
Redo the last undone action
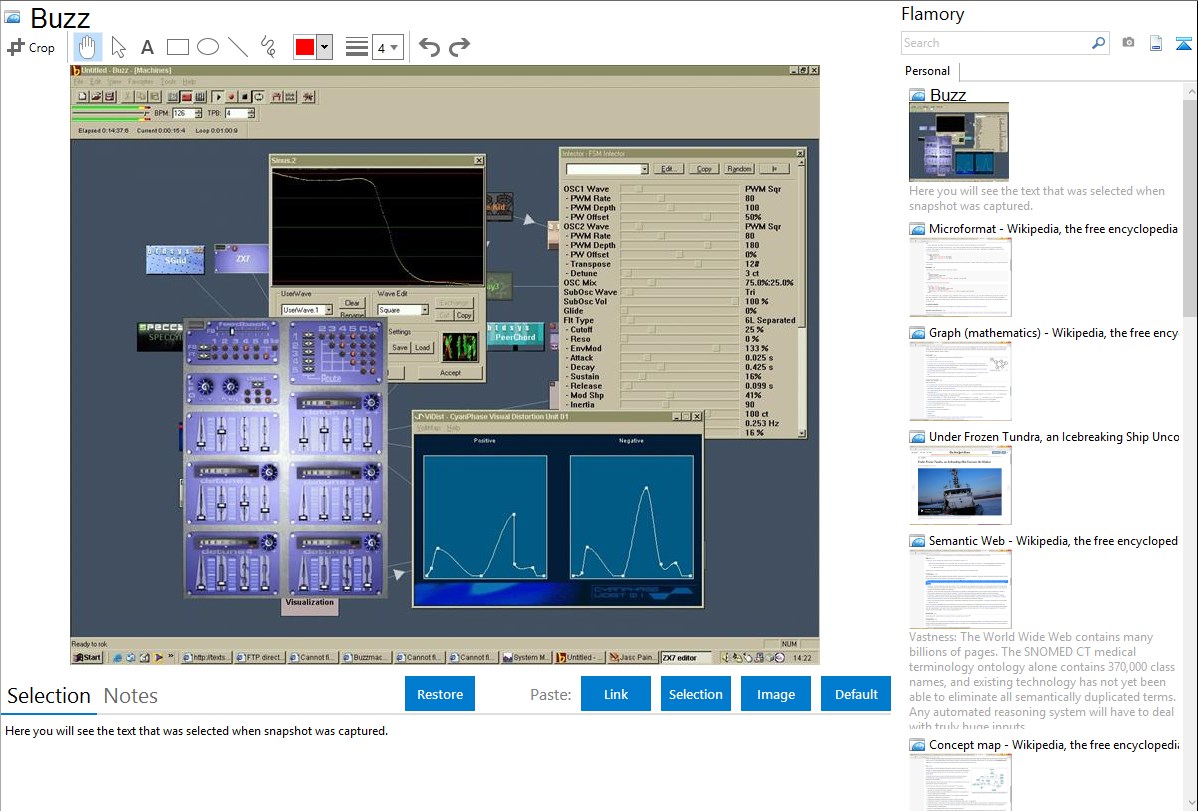(x=459, y=47)
